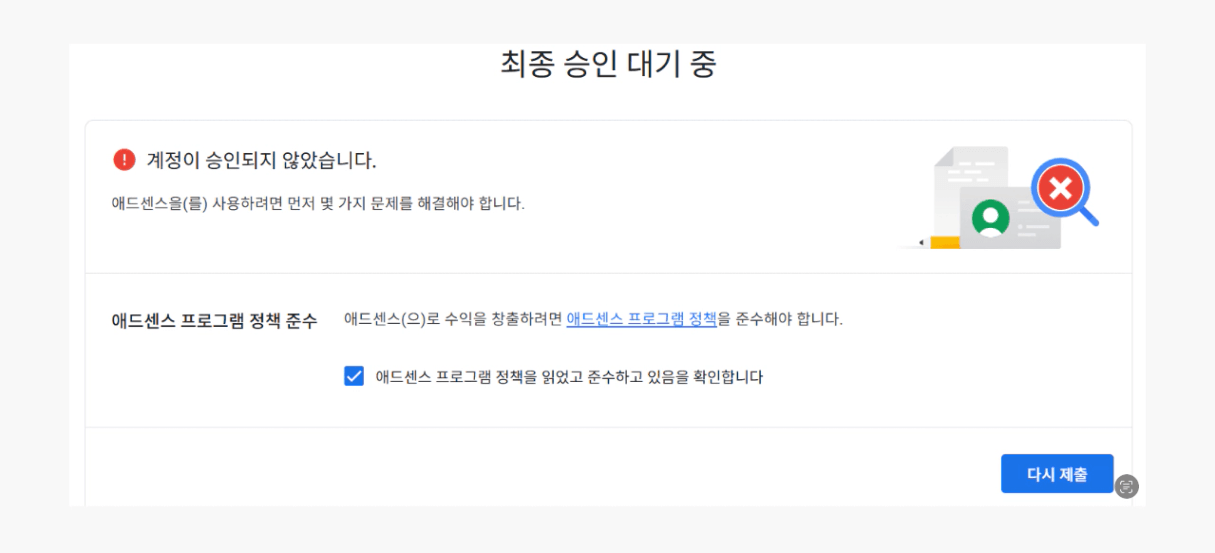This screenshot has width=1215, height=553.
Task: Uncheck the 애드센스 프로그램 정책 confirmation checkbox
Action: point(354,376)
